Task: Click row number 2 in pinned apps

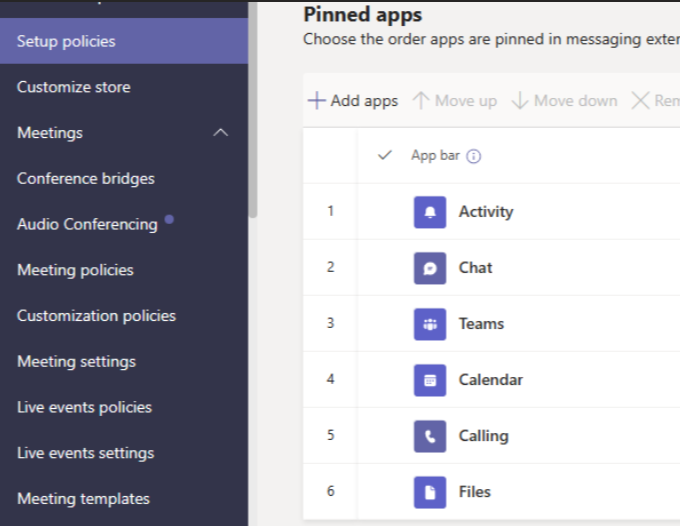Action: [x=330, y=267]
